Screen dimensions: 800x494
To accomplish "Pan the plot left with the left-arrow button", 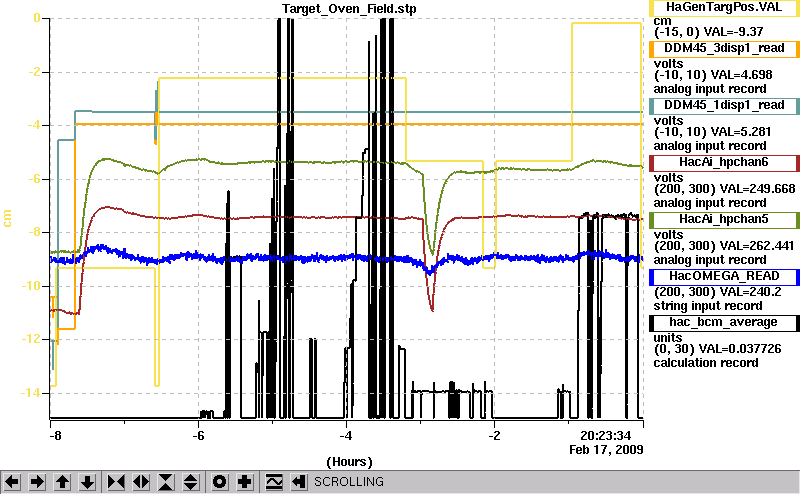I will [x=12, y=482].
